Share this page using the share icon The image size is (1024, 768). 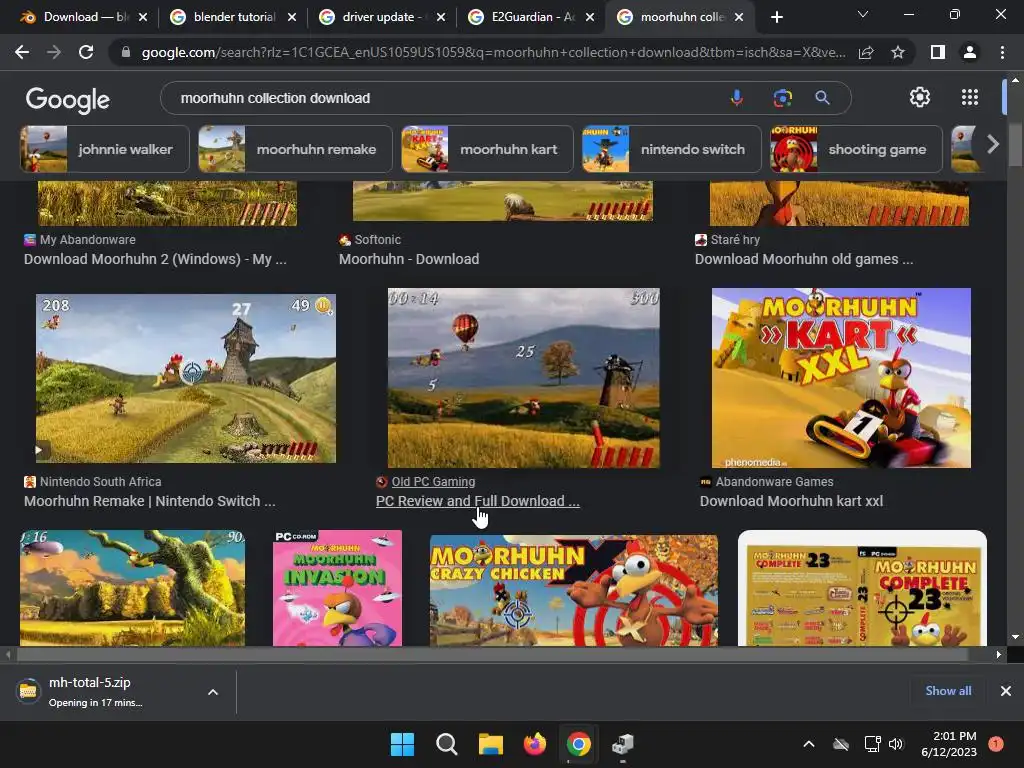866,52
